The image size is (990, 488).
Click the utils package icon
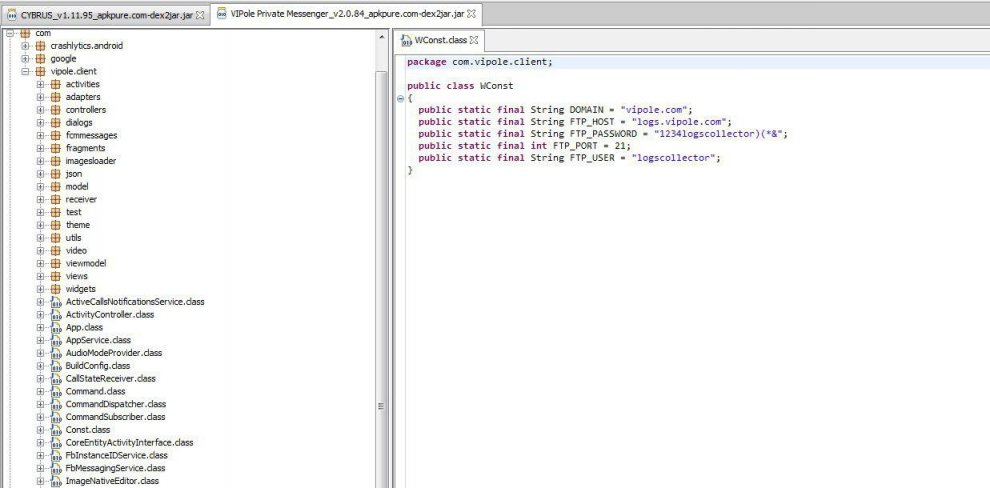56,238
